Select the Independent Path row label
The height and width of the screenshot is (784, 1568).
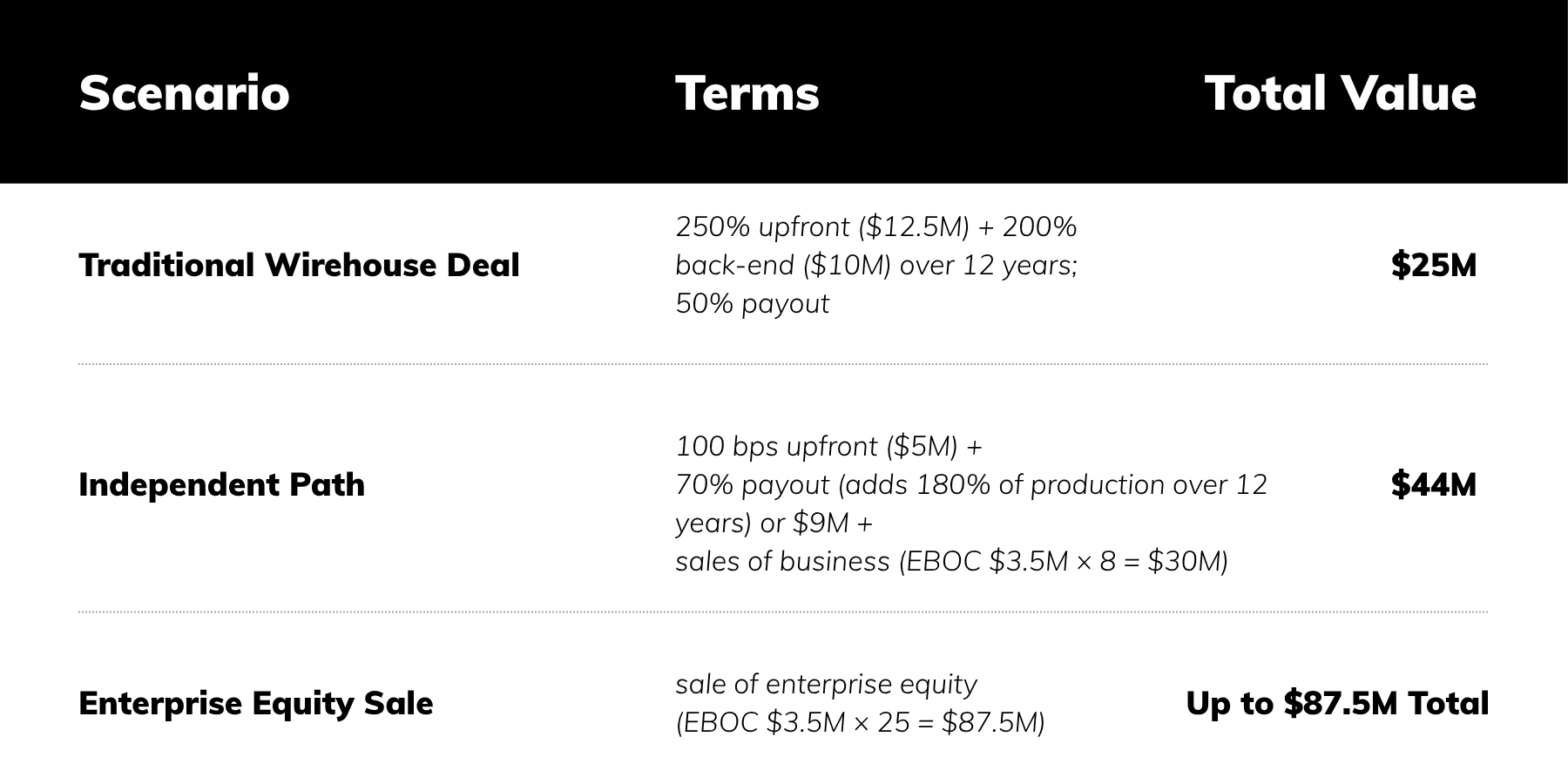click(221, 484)
